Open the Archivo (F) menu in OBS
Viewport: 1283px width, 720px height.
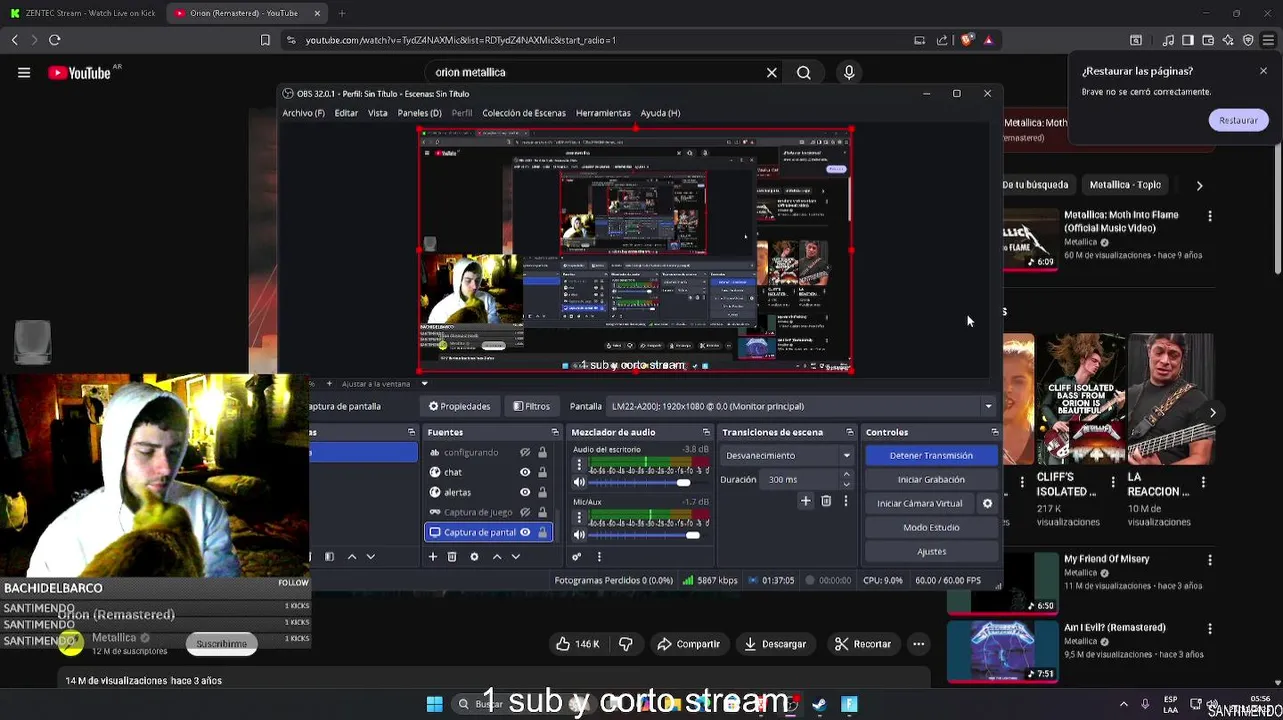pyautogui.click(x=303, y=113)
